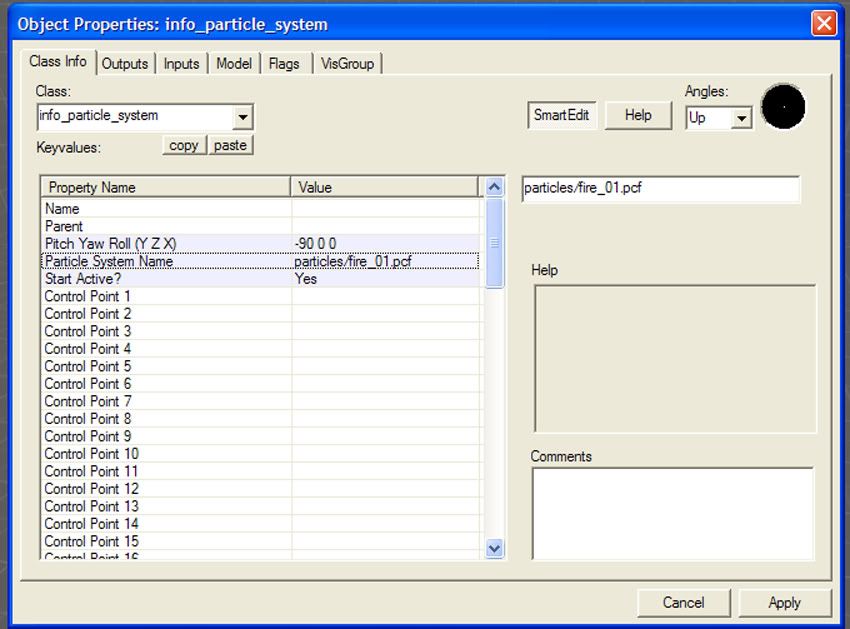Screen dimensions: 850x629
Task: Go to the Model tab
Action: point(234,63)
